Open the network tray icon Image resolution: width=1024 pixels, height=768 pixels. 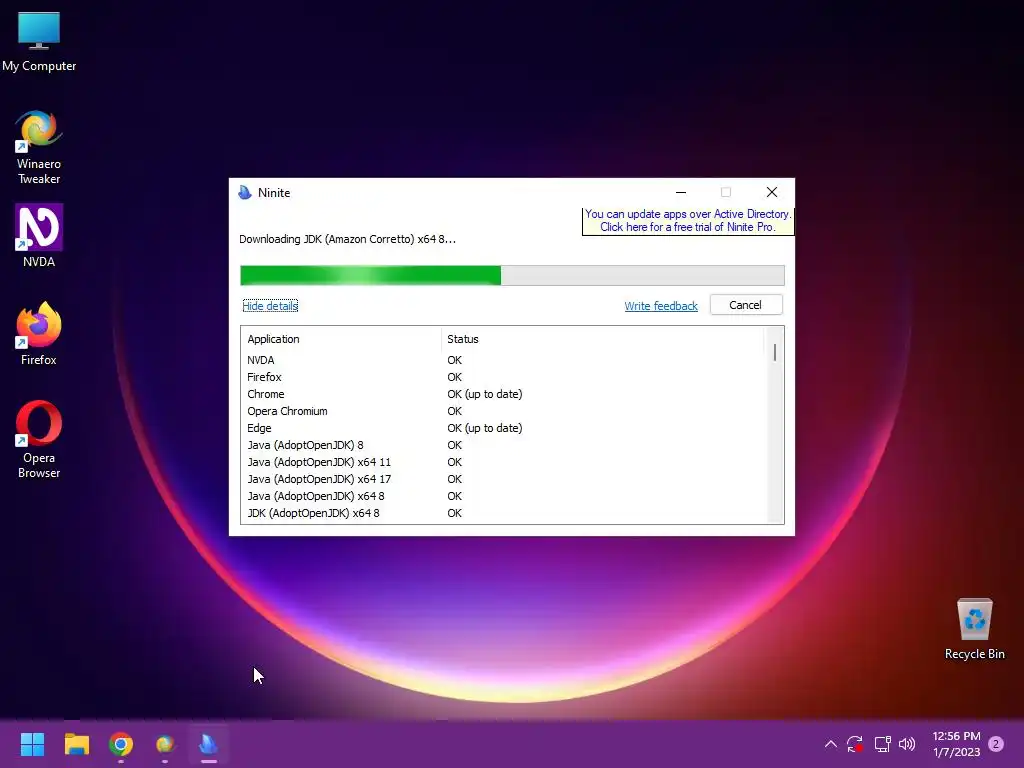point(882,744)
